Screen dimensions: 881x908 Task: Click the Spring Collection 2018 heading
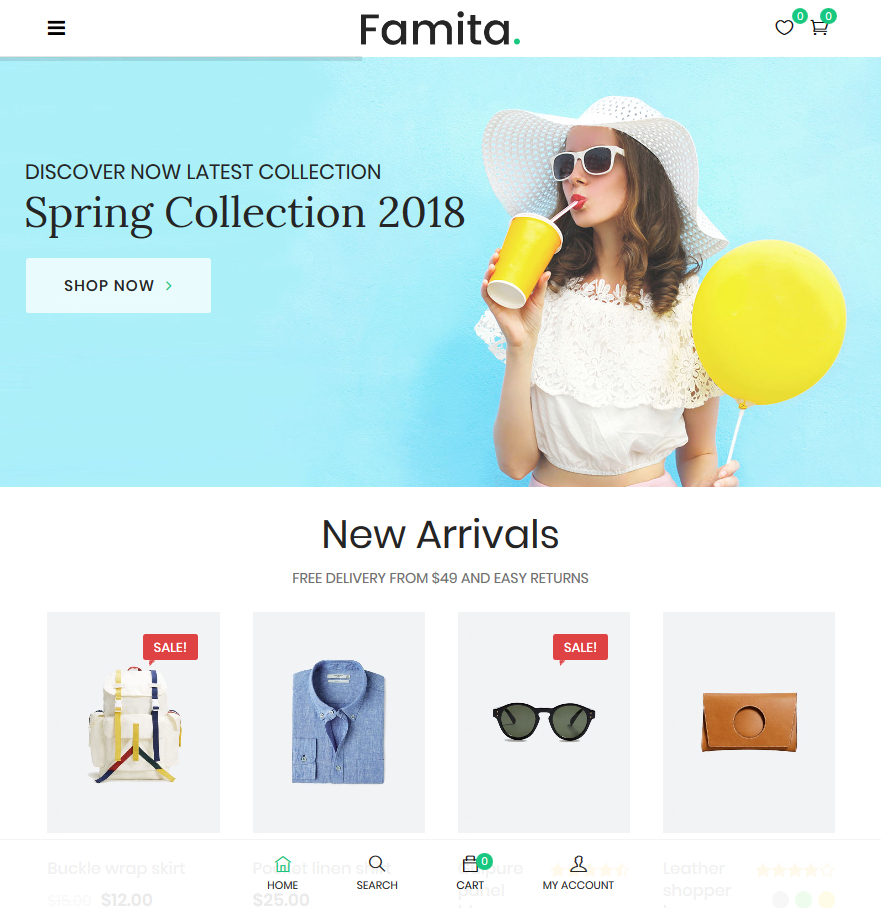tap(244, 213)
